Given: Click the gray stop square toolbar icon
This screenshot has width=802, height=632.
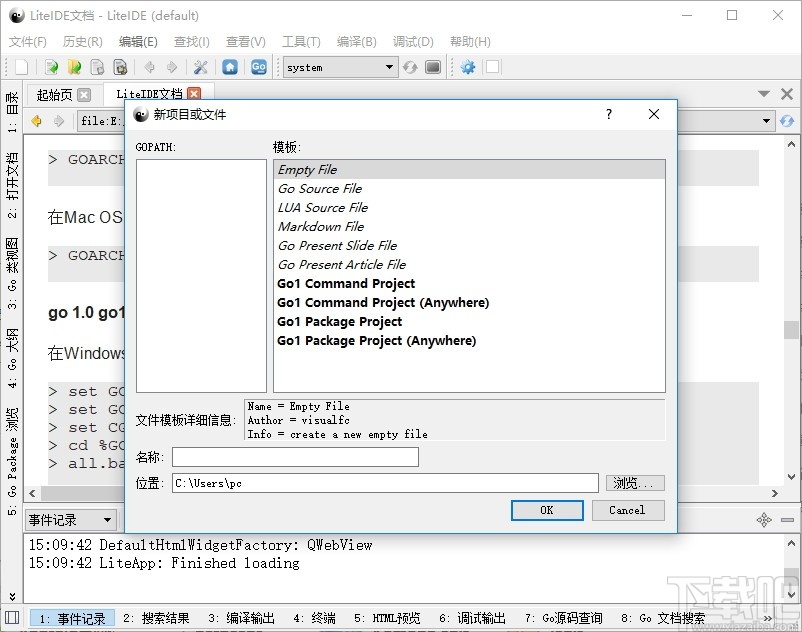Looking at the screenshot, I should coord(433,67).
